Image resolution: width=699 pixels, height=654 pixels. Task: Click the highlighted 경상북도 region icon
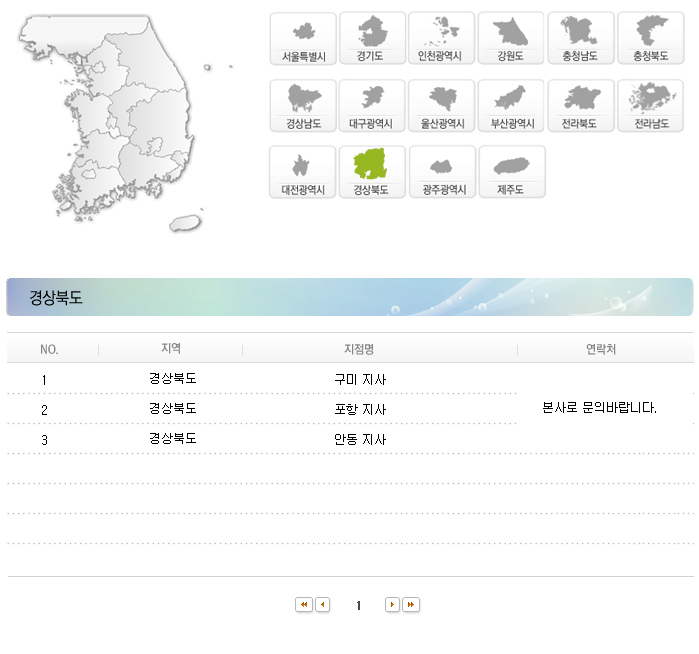373,172
